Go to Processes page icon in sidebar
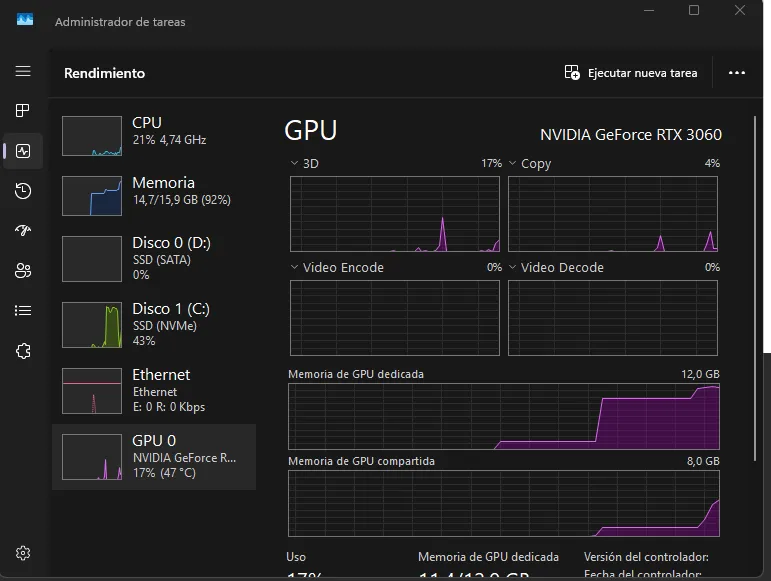The width and height of the screenshot is (771, 581). tap(23, 111)
